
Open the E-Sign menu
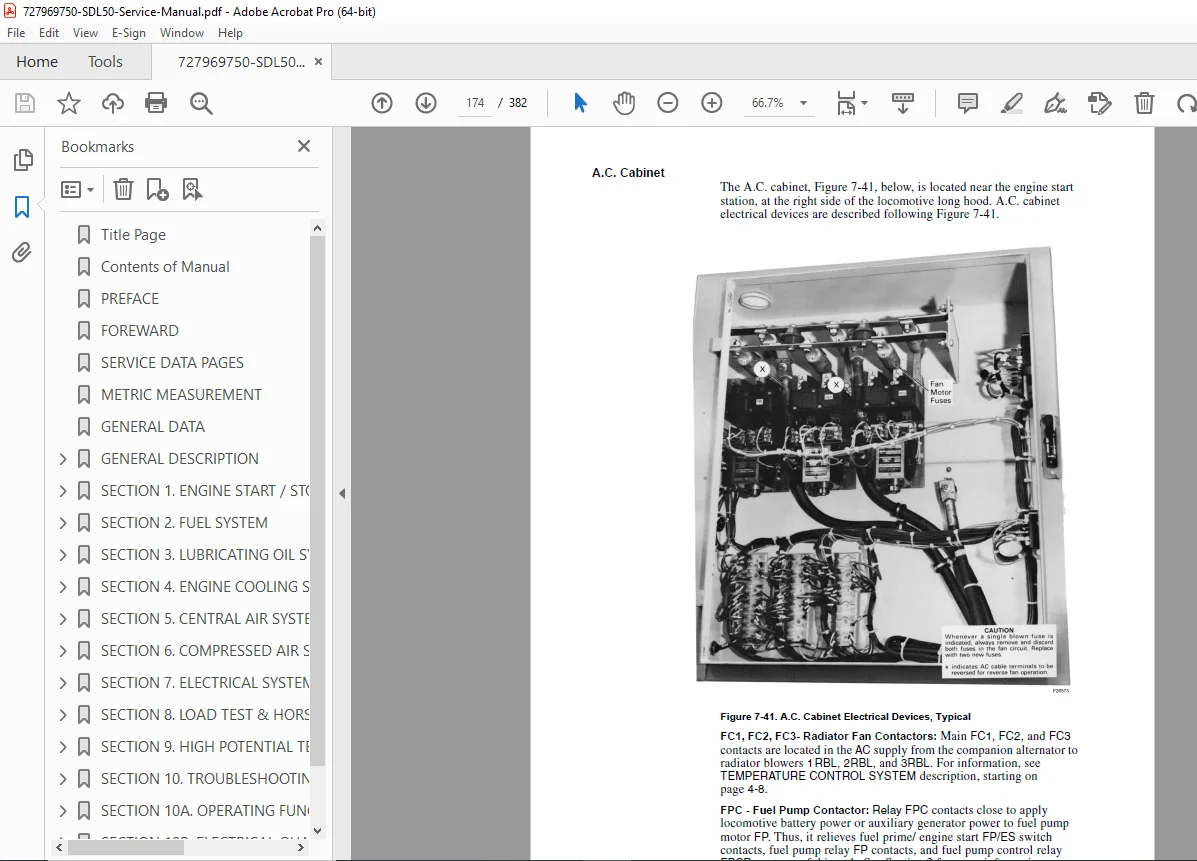128,33
